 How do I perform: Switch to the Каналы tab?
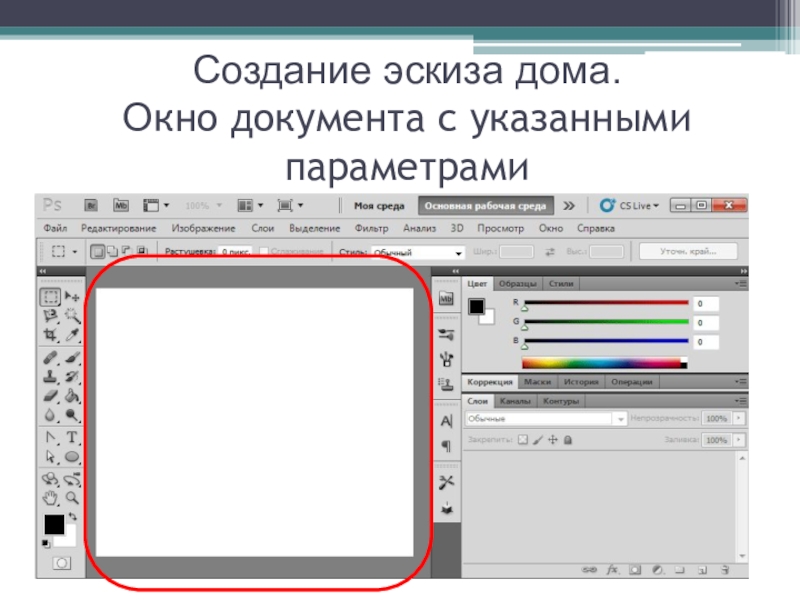point(515,402)
